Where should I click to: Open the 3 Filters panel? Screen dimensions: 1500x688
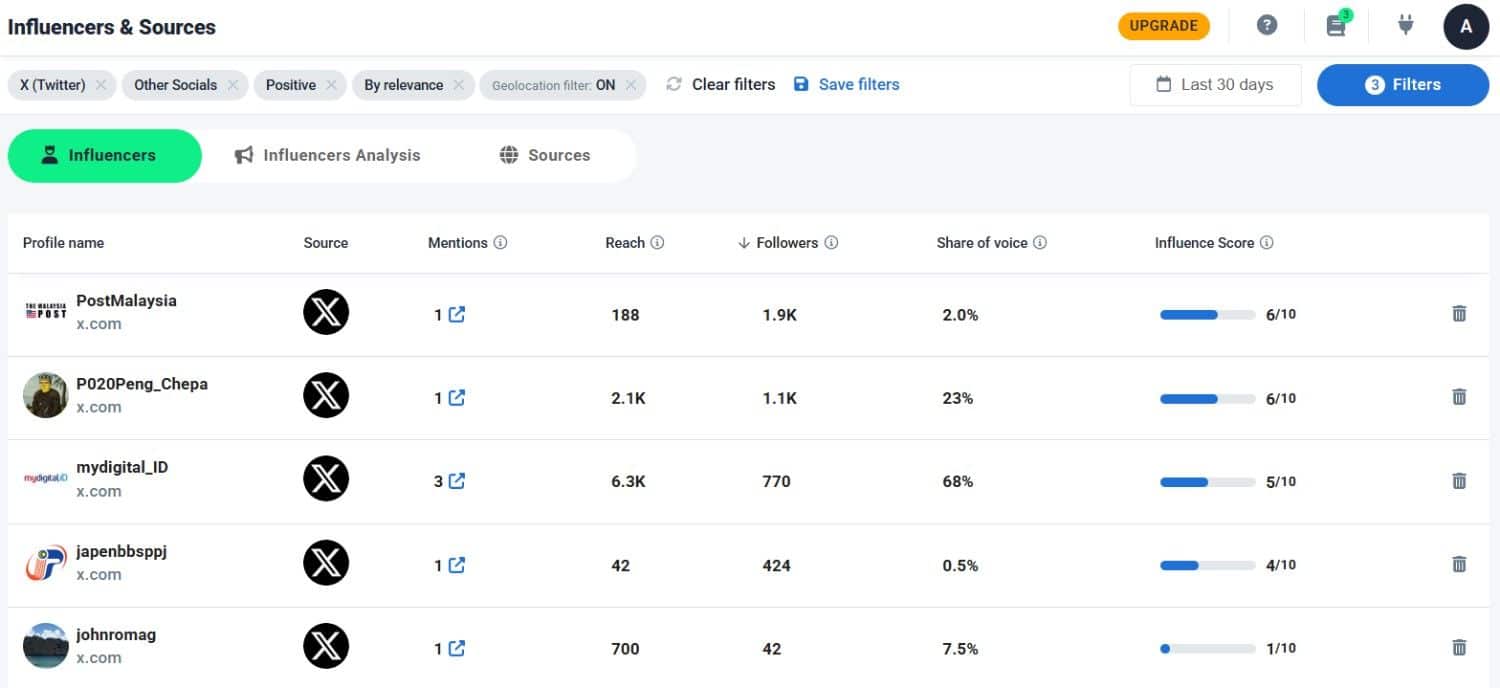pyautogui.click(x=1403, y=85)
